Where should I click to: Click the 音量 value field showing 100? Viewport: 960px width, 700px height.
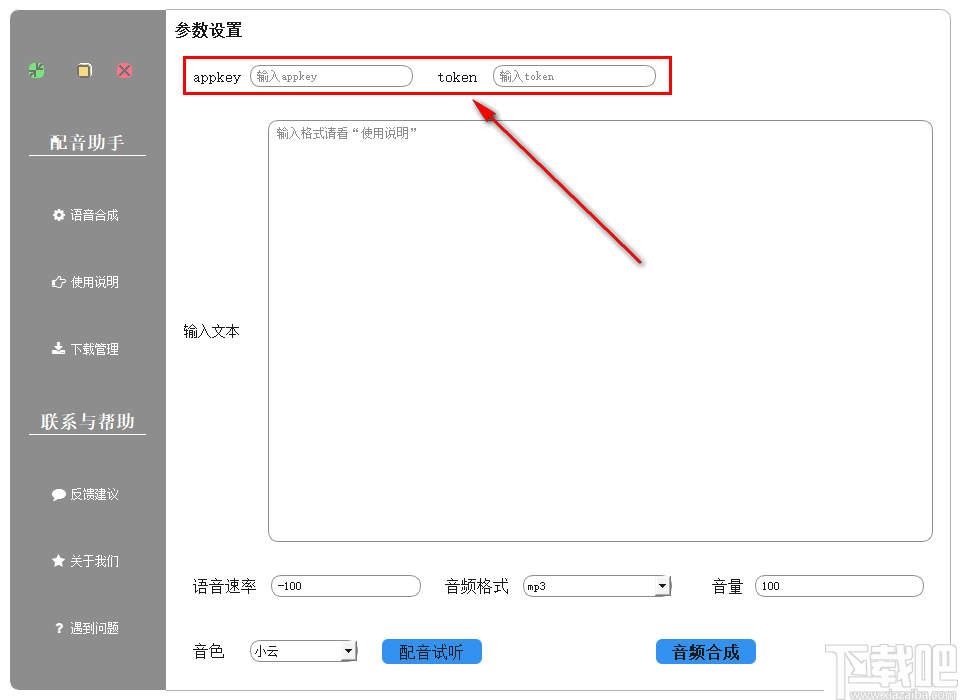838,586
